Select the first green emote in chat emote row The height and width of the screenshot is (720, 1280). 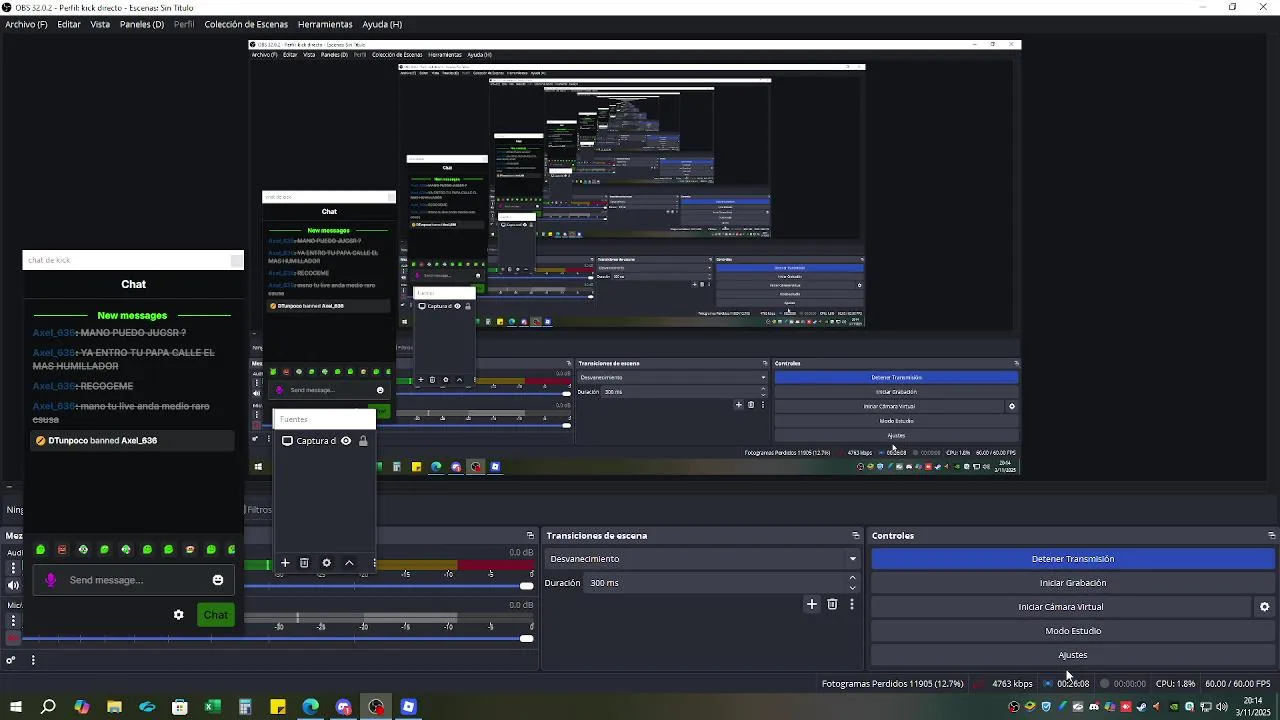[x=40, y=549]
